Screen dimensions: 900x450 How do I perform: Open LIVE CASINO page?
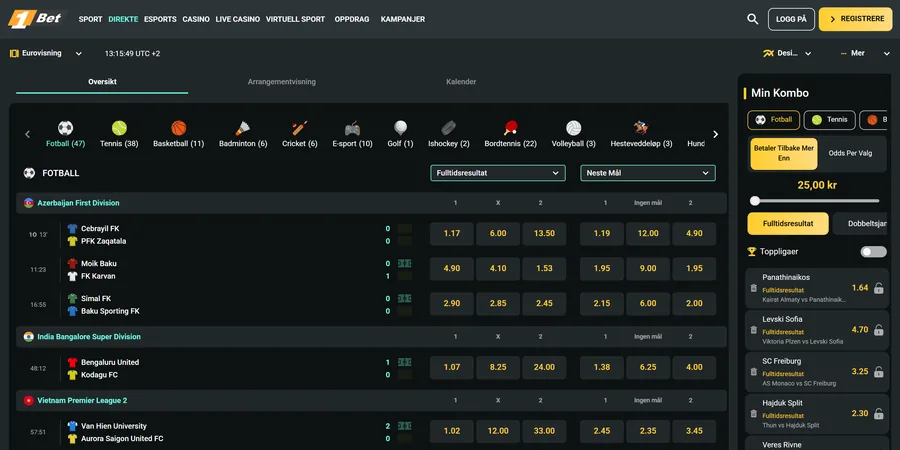pos(238,19)
